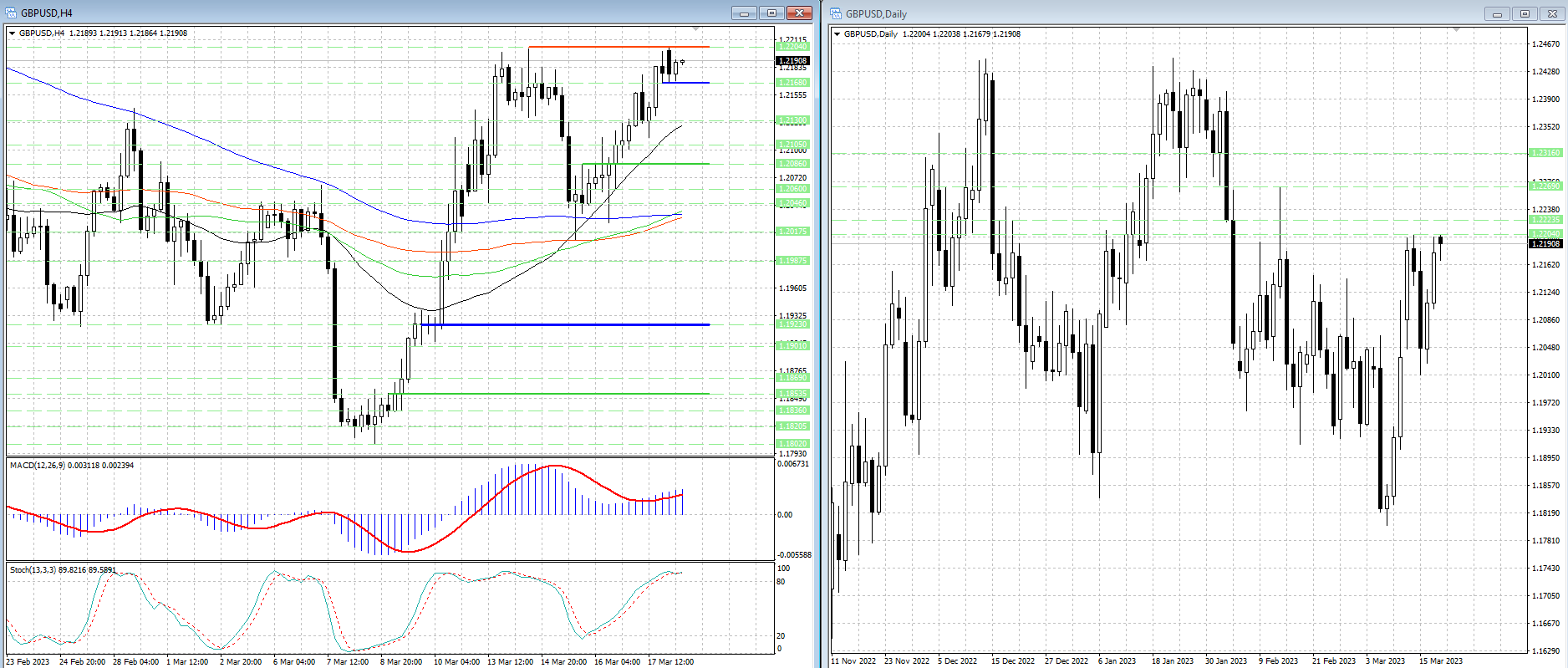
Task: Click the chart shift marker on H4 chart
Action: click(x=696, y=29)
